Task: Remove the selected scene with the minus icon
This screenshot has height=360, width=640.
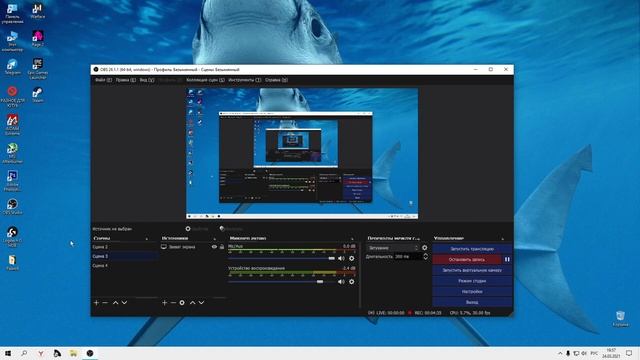Action: [105, 303]
